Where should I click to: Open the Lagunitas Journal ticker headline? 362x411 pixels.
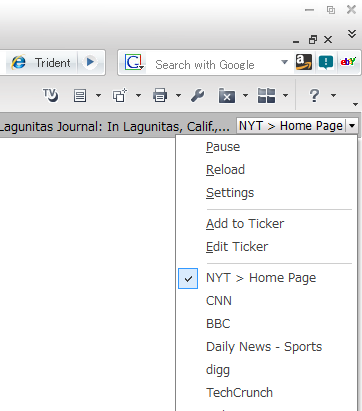(115, 127)
